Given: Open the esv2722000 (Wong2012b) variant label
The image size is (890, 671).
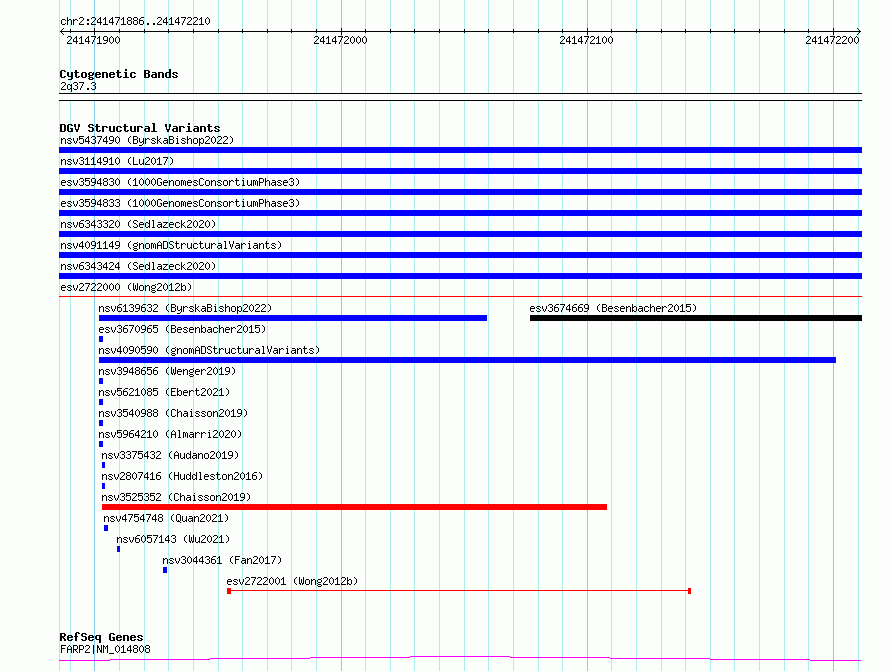Looking at the screenshot, I should point(125,288).
